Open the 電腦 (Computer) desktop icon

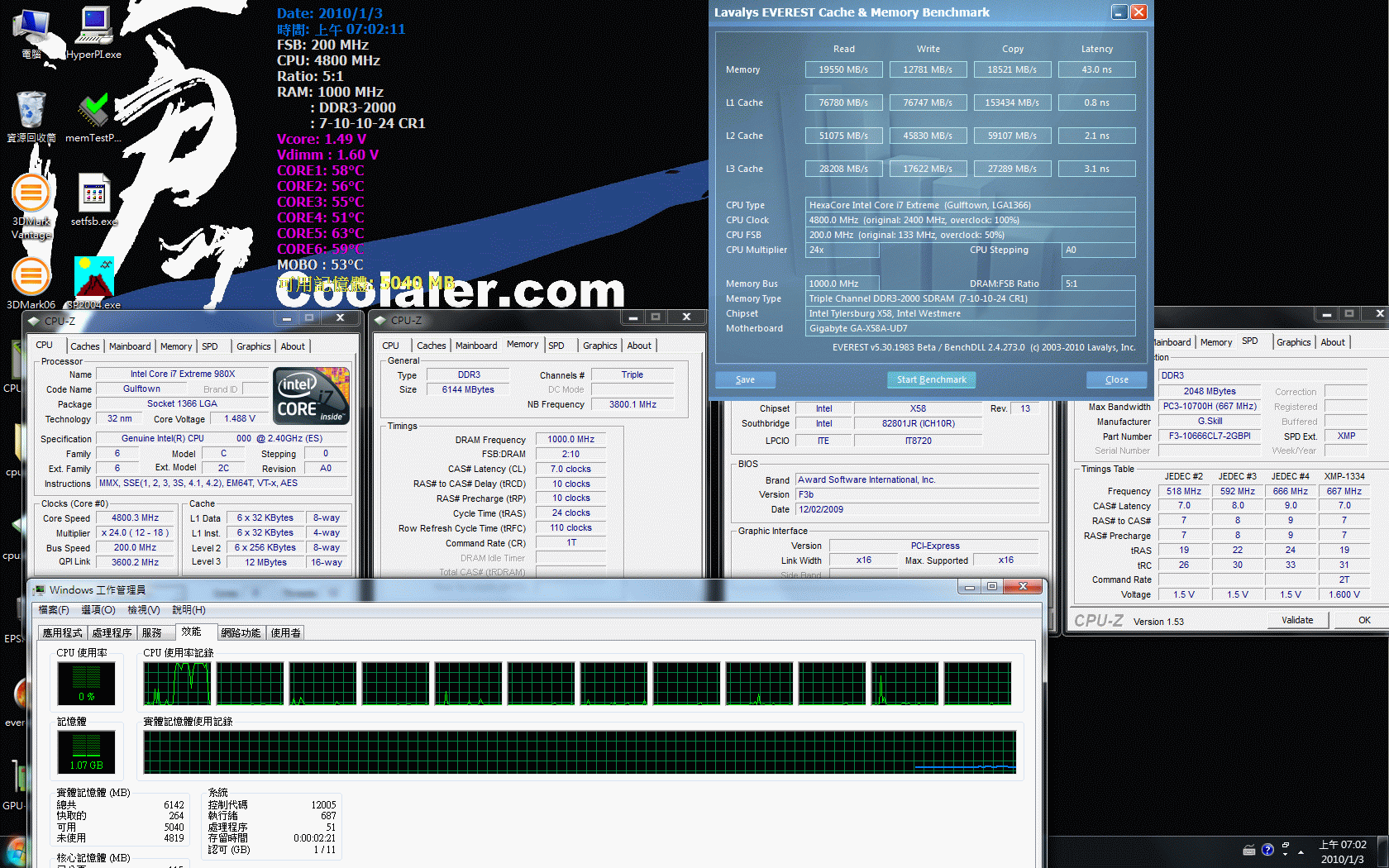click(31, 33)
